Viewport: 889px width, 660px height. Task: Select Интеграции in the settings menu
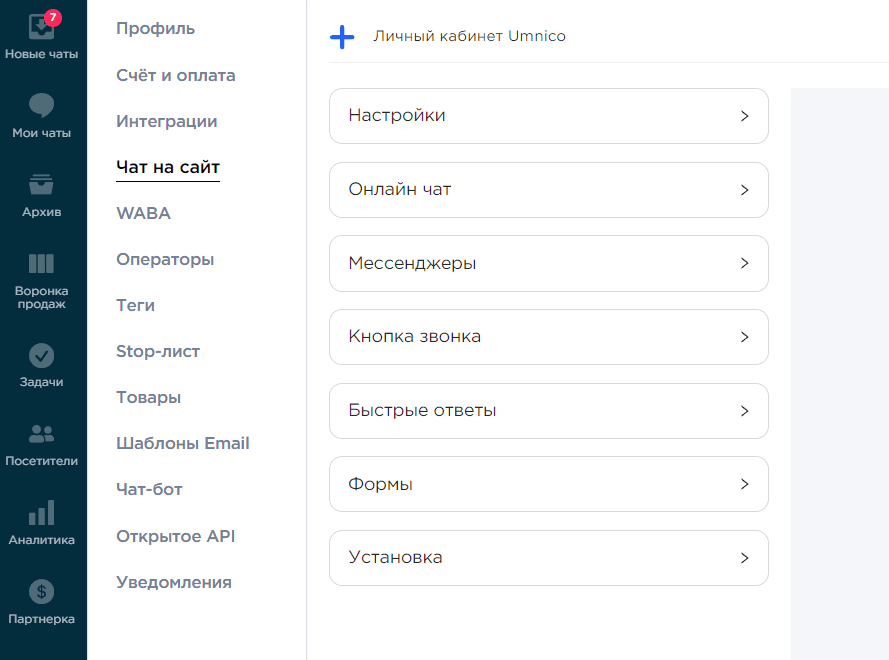(166, 122)
